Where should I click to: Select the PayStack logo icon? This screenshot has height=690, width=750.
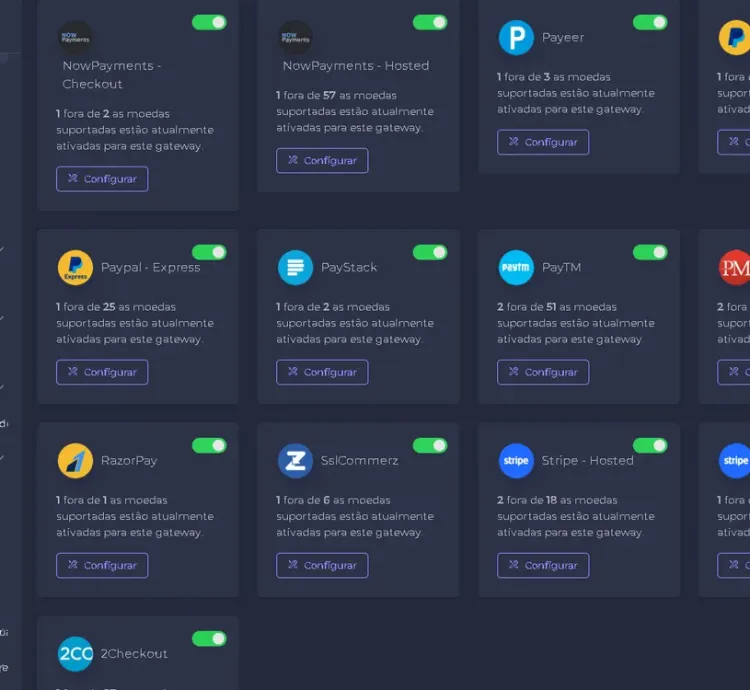click(295, 268)
